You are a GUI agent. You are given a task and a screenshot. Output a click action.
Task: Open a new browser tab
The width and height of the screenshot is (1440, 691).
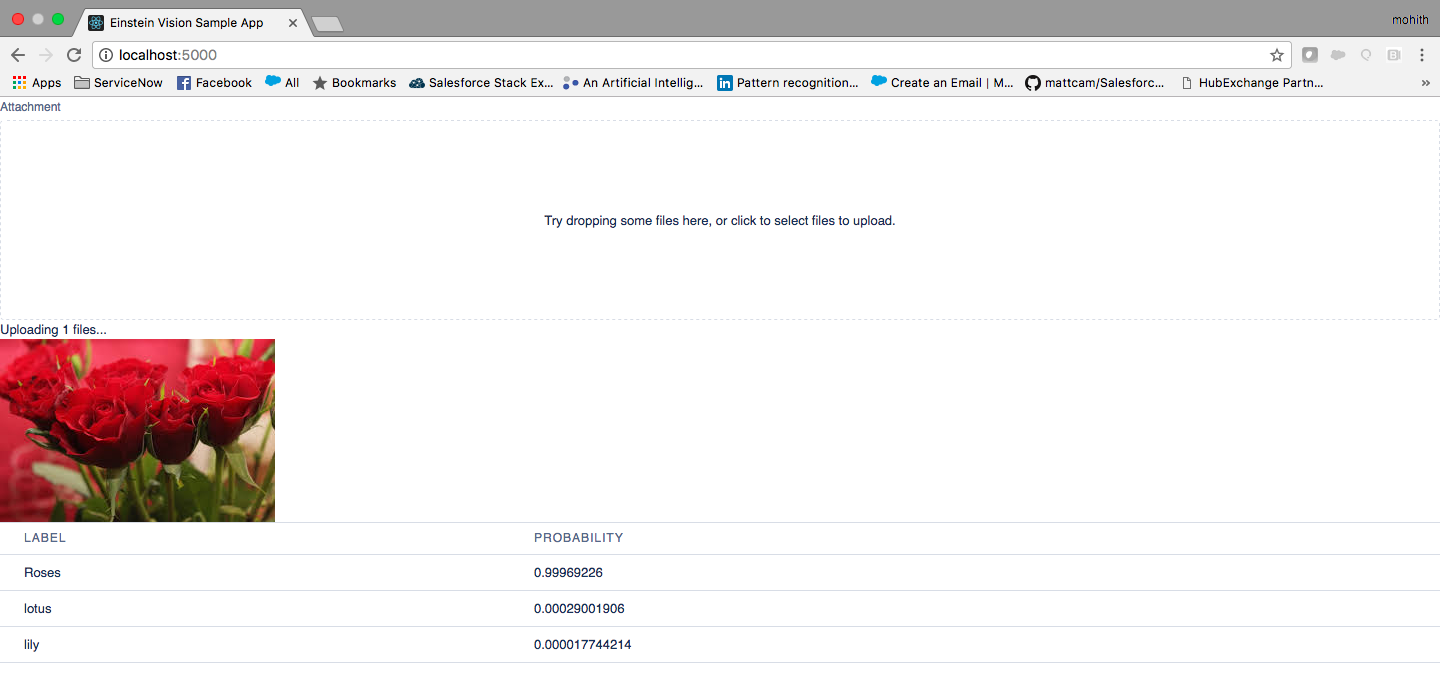[x=327, y=23]
